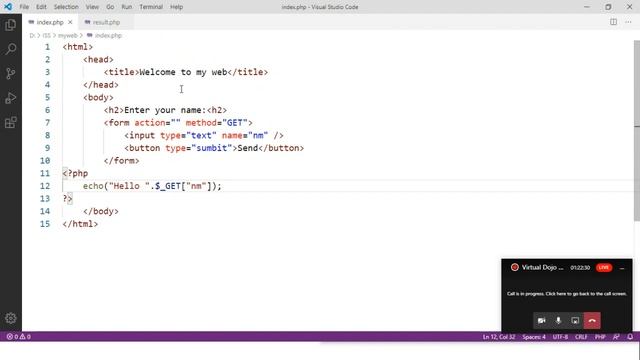Click the method="GET" attribute text
This screenshot has height=360, width=640.
216,123
